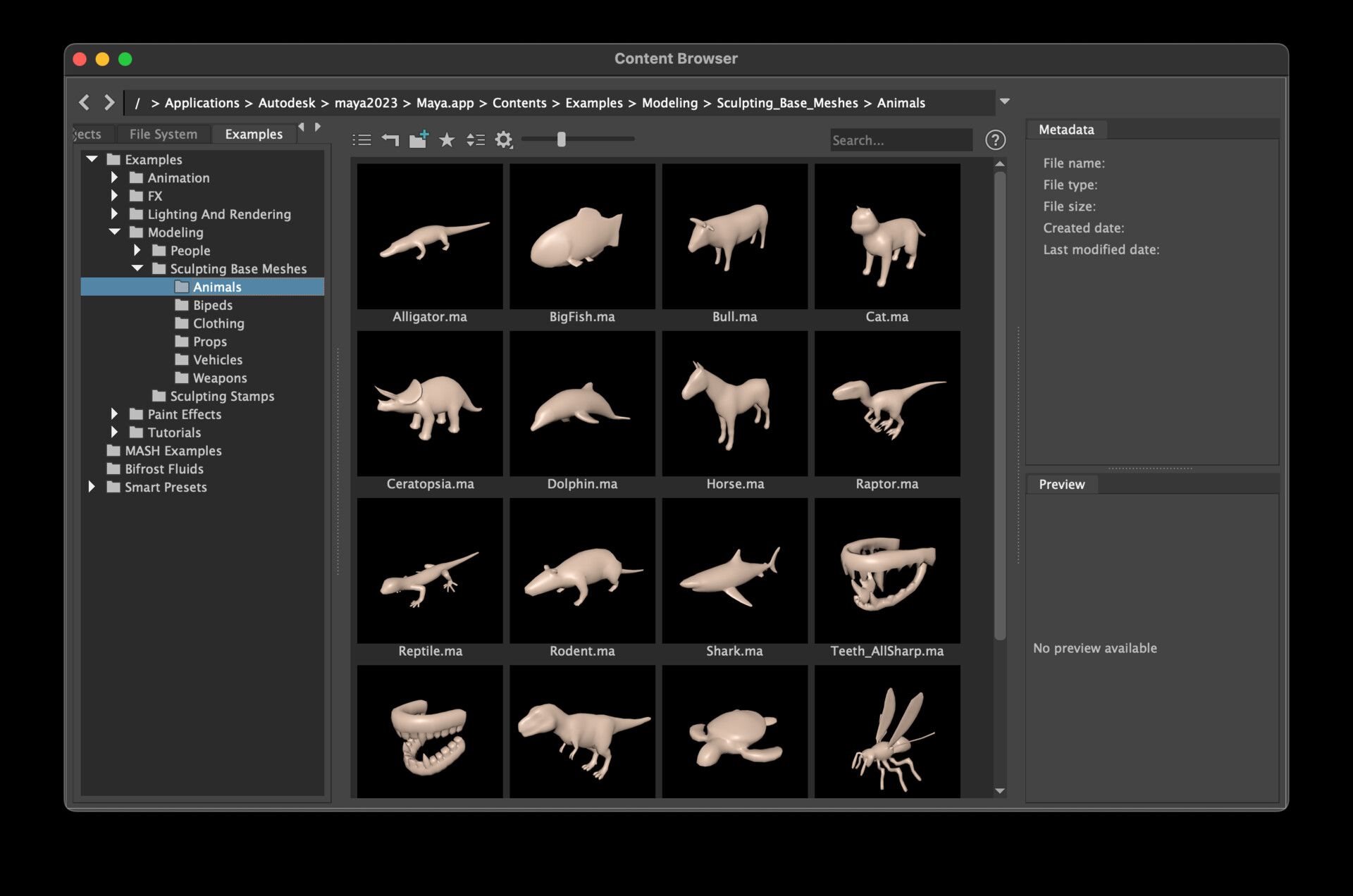This screenshot has width=1353, height=896.
Task: Click the Search input field
Action: (x=900, y=140)
